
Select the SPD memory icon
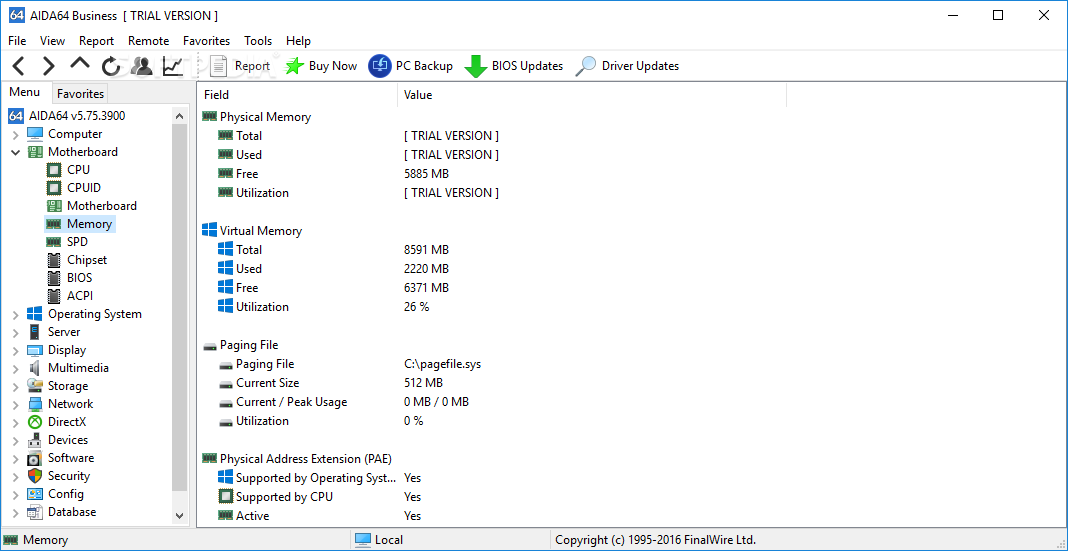pos(54,242)
